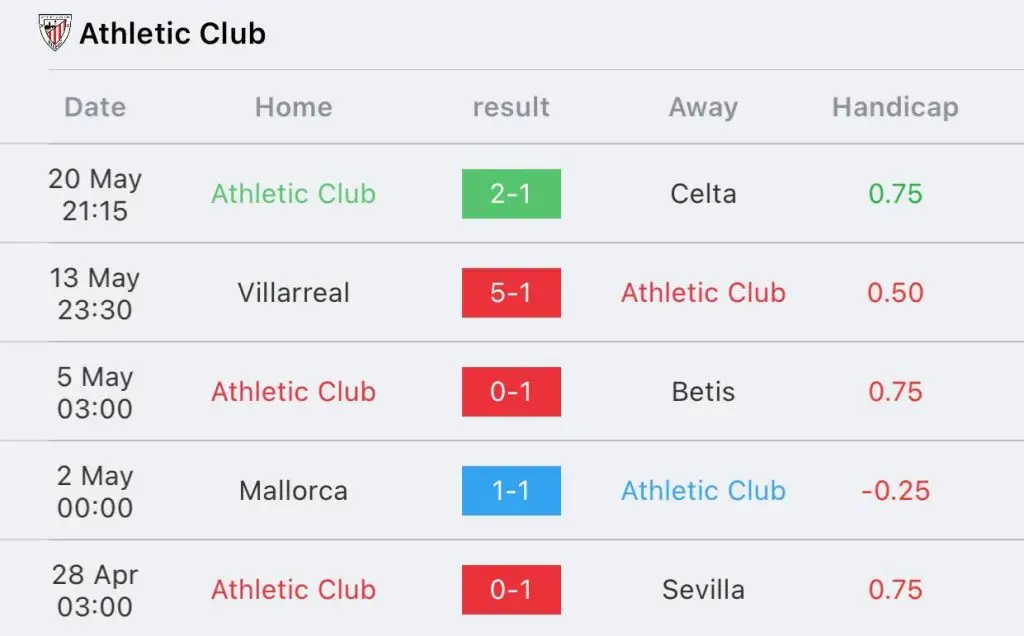Image resolution: width=1024 pixels, height=636 pixels.
Task: Open Villarreal home team link
Action: tap(293, 293)
